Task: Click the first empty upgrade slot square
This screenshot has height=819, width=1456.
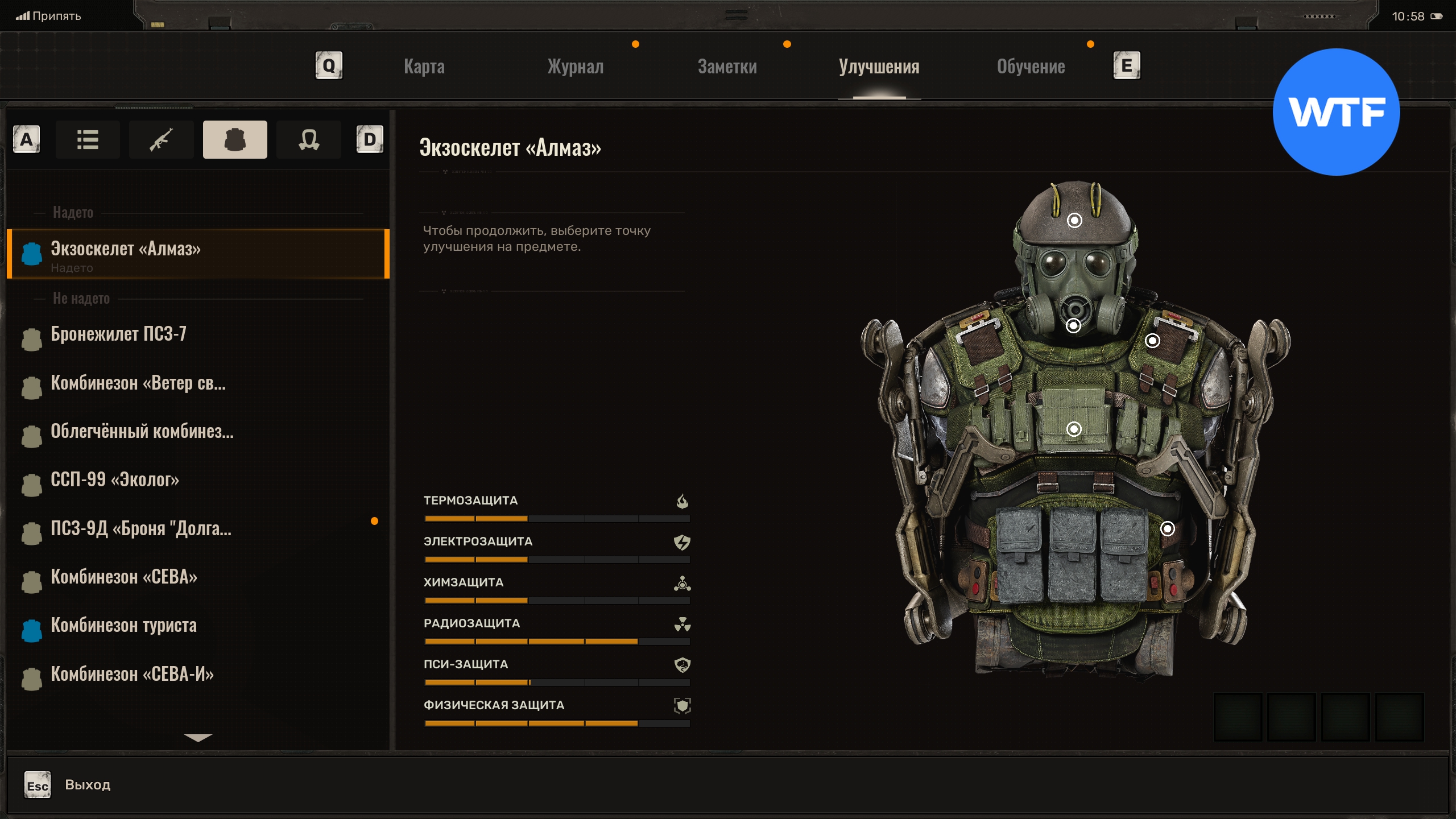Action: tap(1238, 717)
